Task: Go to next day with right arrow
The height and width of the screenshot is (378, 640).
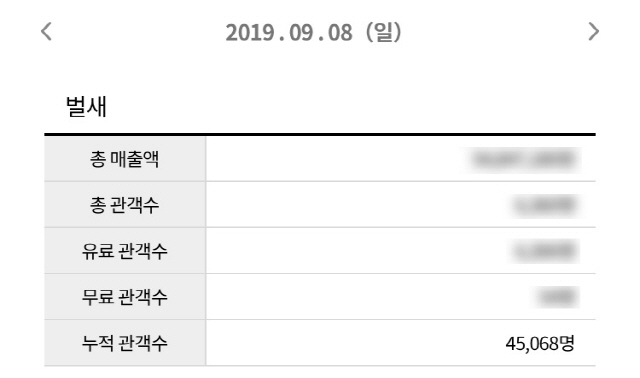Action: (594, 31)
